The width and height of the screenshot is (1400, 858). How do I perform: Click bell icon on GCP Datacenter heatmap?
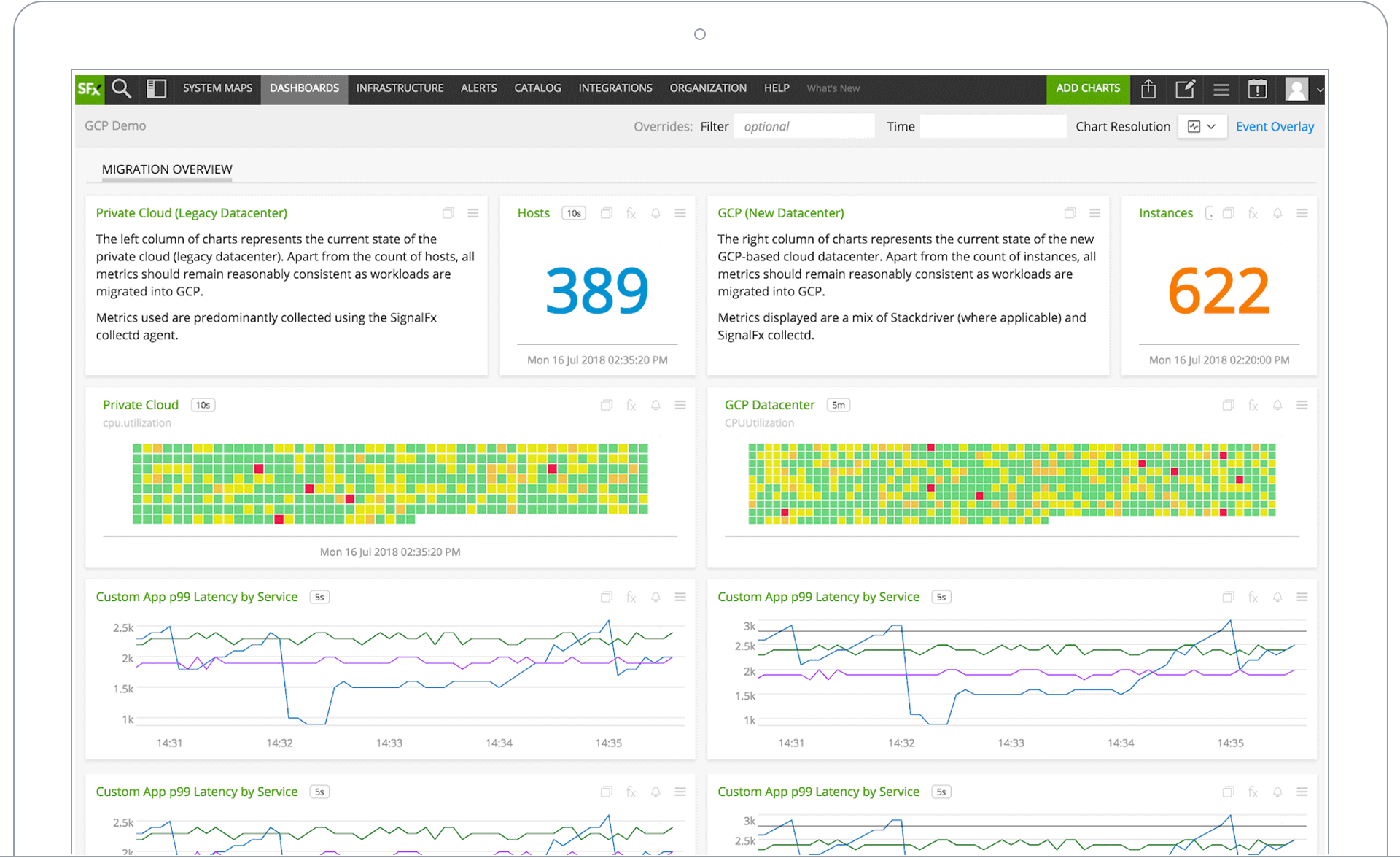[1277, 405]
